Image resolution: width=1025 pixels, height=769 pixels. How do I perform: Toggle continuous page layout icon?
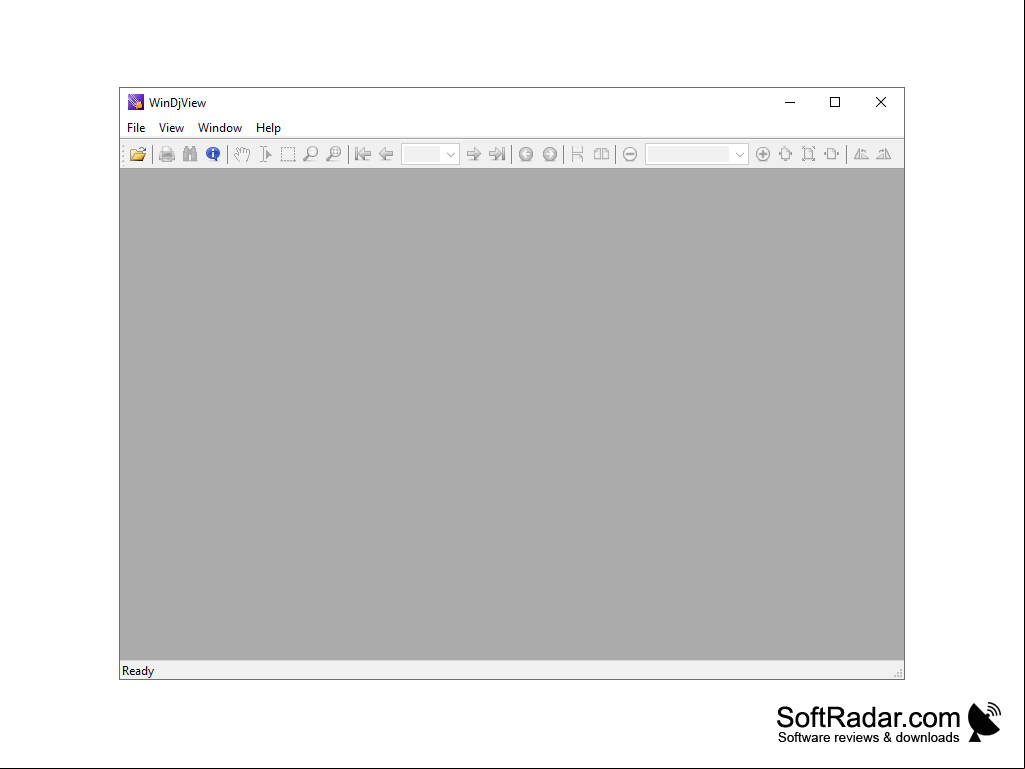coord(577,154)
